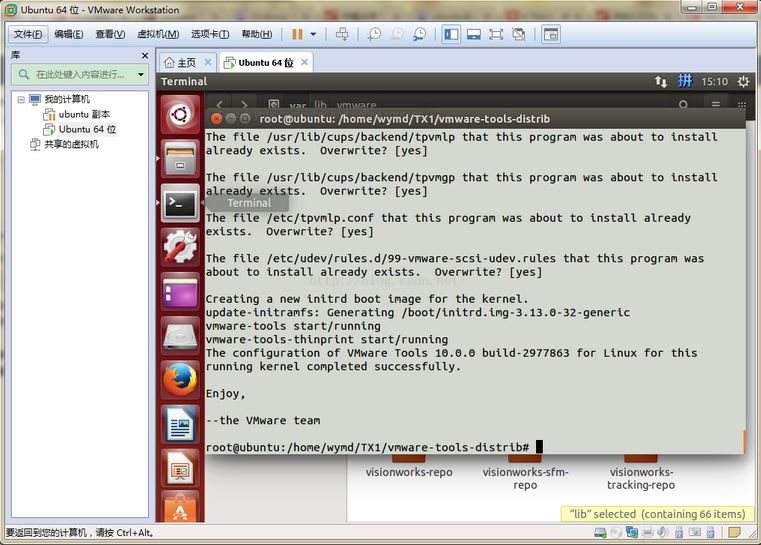Screen dimensions: 761x545
Task: Expand the power options arrow beside the pause button
Action: [x=313, y=34]
